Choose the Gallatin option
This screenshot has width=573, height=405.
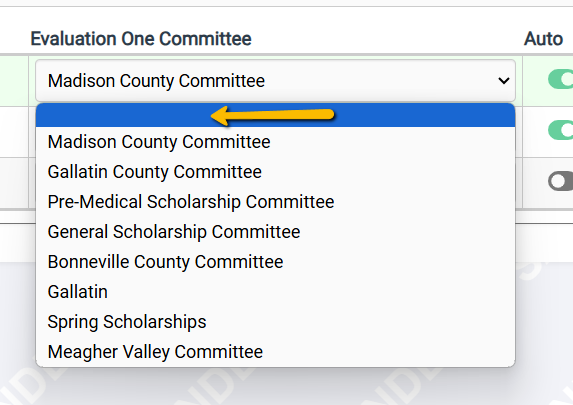[275, 292]
